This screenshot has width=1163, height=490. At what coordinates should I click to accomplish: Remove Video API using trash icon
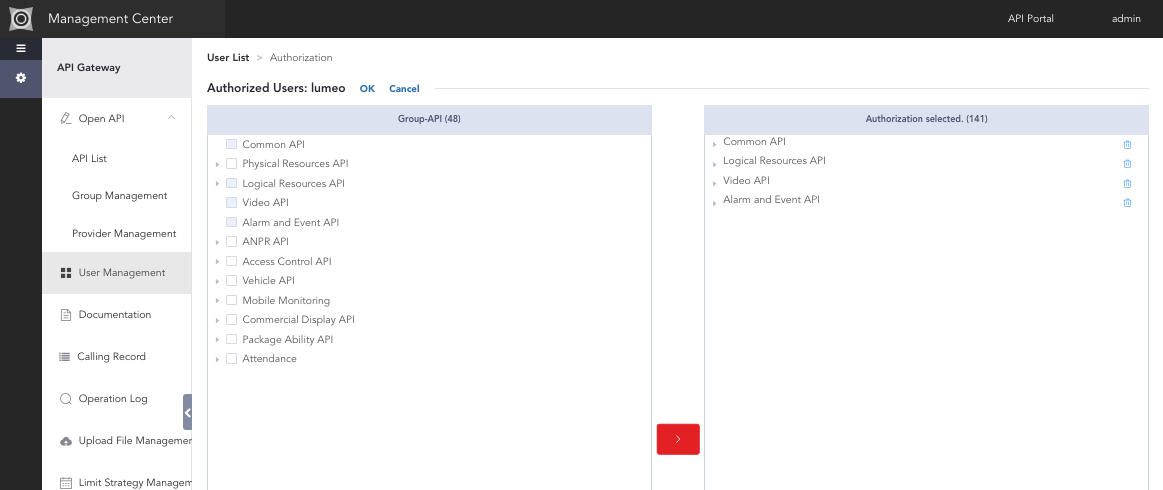(1127, 183)
